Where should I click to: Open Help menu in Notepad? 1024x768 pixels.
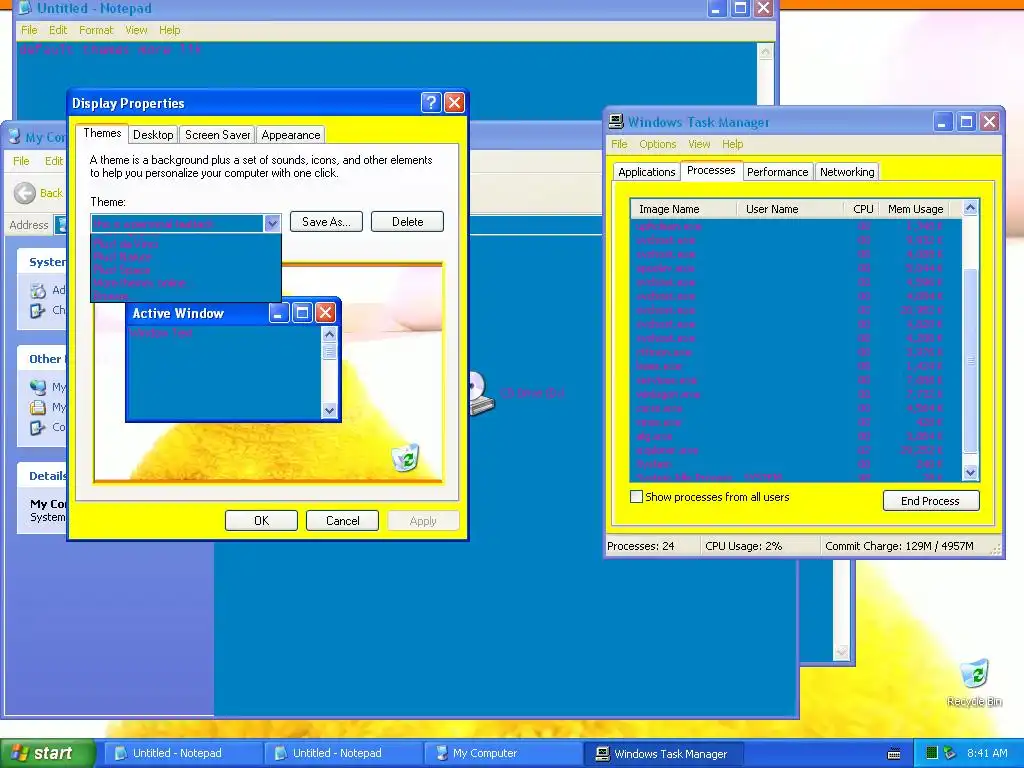point(169,30)
